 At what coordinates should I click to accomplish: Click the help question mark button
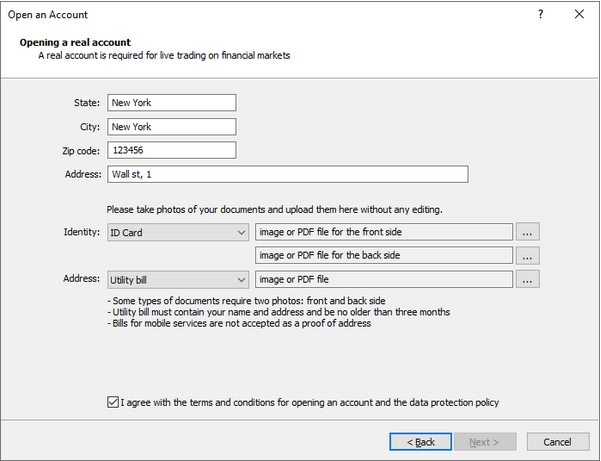coord(541,15)
